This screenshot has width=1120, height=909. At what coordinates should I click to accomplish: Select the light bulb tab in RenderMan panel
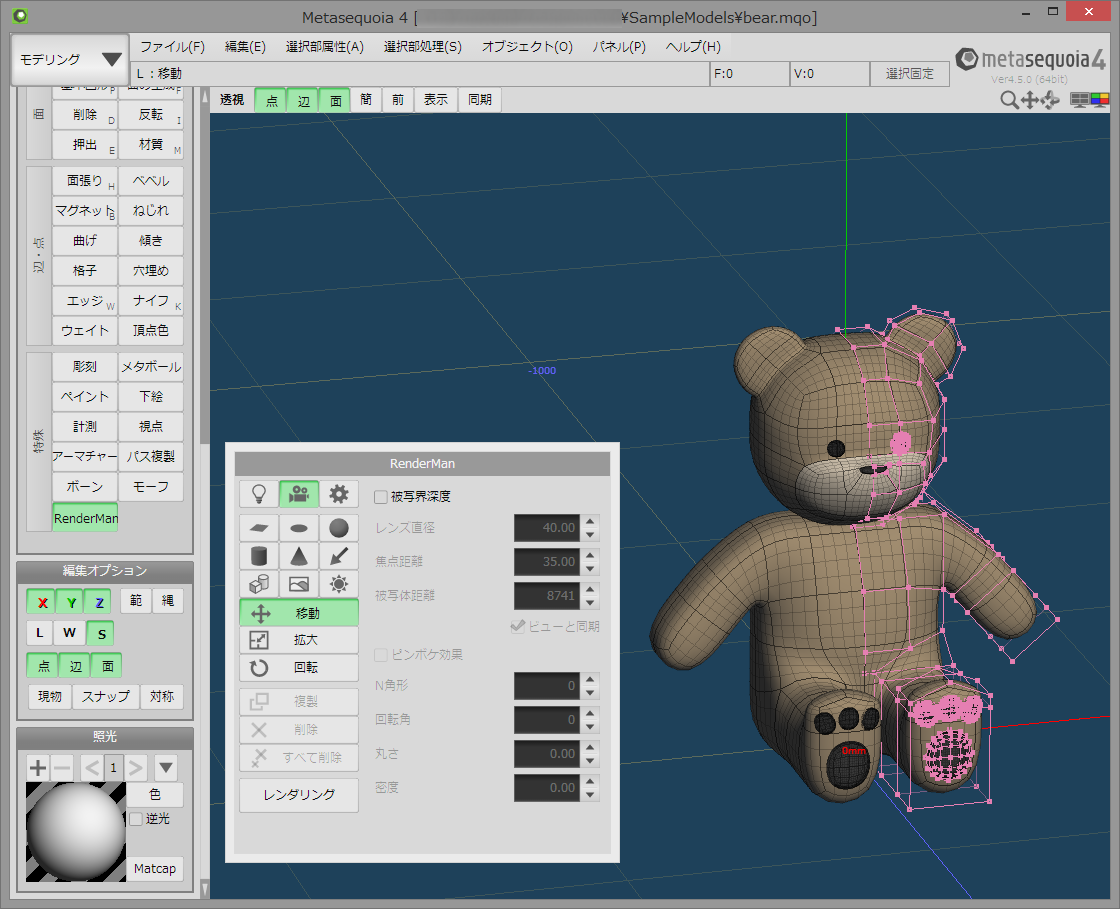pos(259,493)
